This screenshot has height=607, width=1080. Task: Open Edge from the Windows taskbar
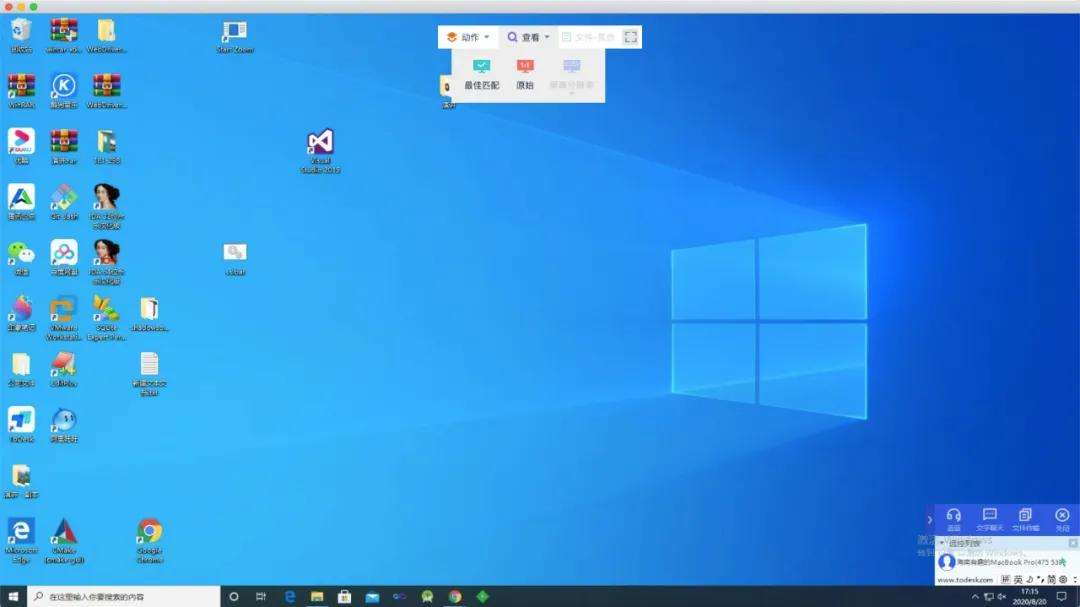289,597
